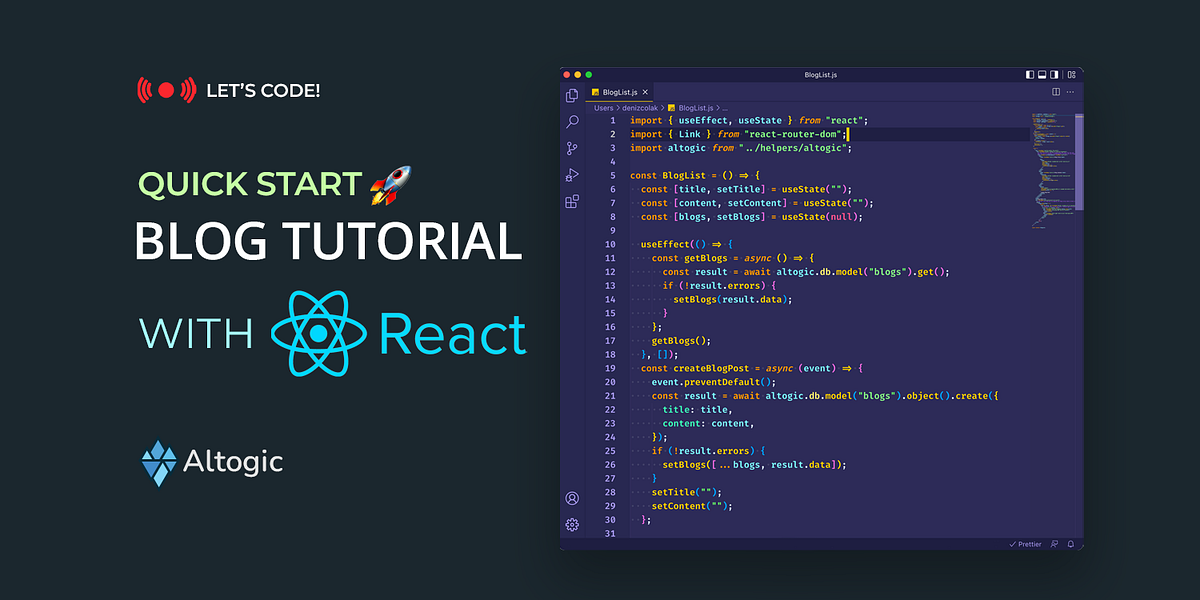Click line number 31 in the gutter
1200x600 pixels.
click(611, 534)
